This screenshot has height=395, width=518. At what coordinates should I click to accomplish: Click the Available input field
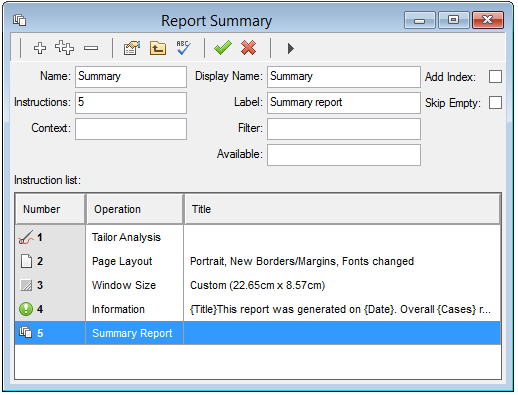[x=344, y=155]
